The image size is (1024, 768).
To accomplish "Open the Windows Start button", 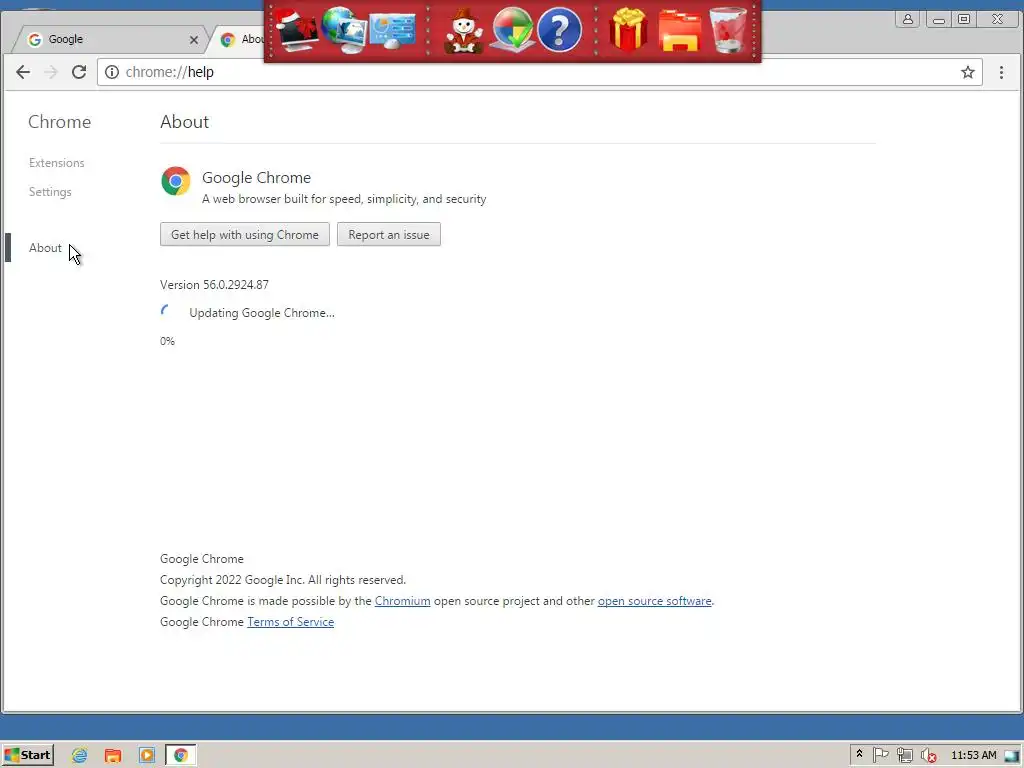I will click(27, 755).
